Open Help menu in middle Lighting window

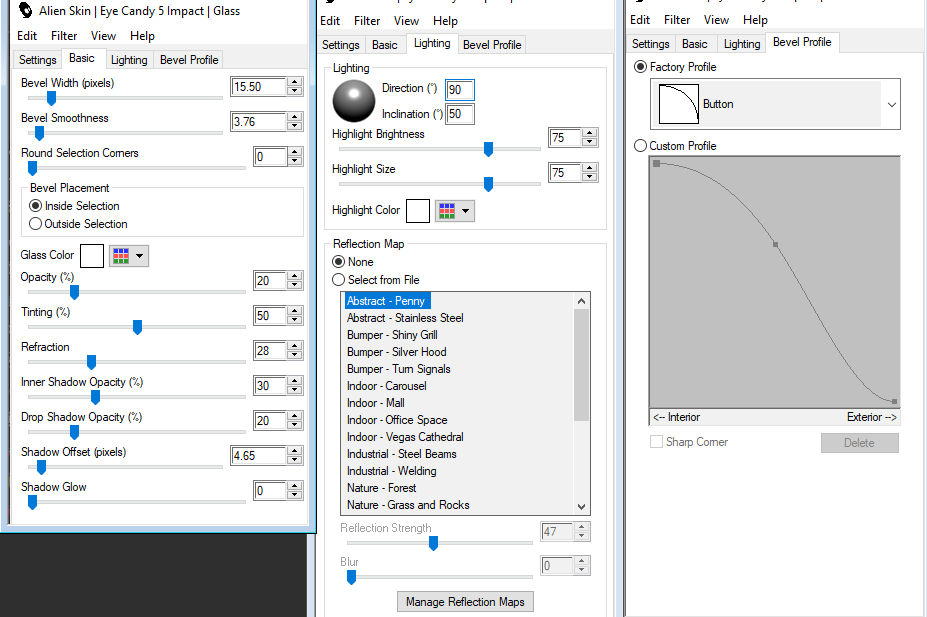click(445, 21)
